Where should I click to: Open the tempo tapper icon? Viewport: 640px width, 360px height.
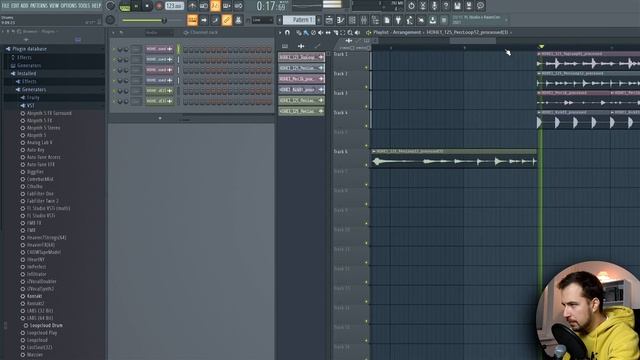[409, 20]
